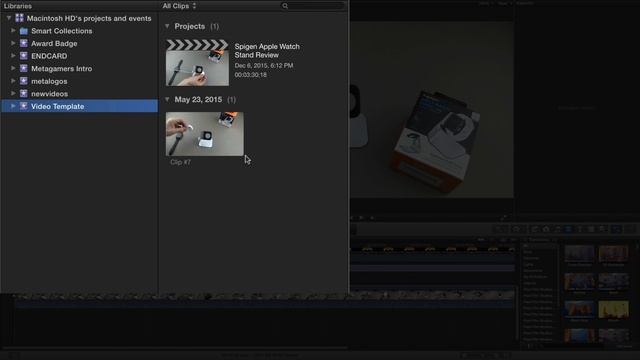Select the Video Template event label
The width and height of the screenshot is (640, 360).
pos(58,106)
